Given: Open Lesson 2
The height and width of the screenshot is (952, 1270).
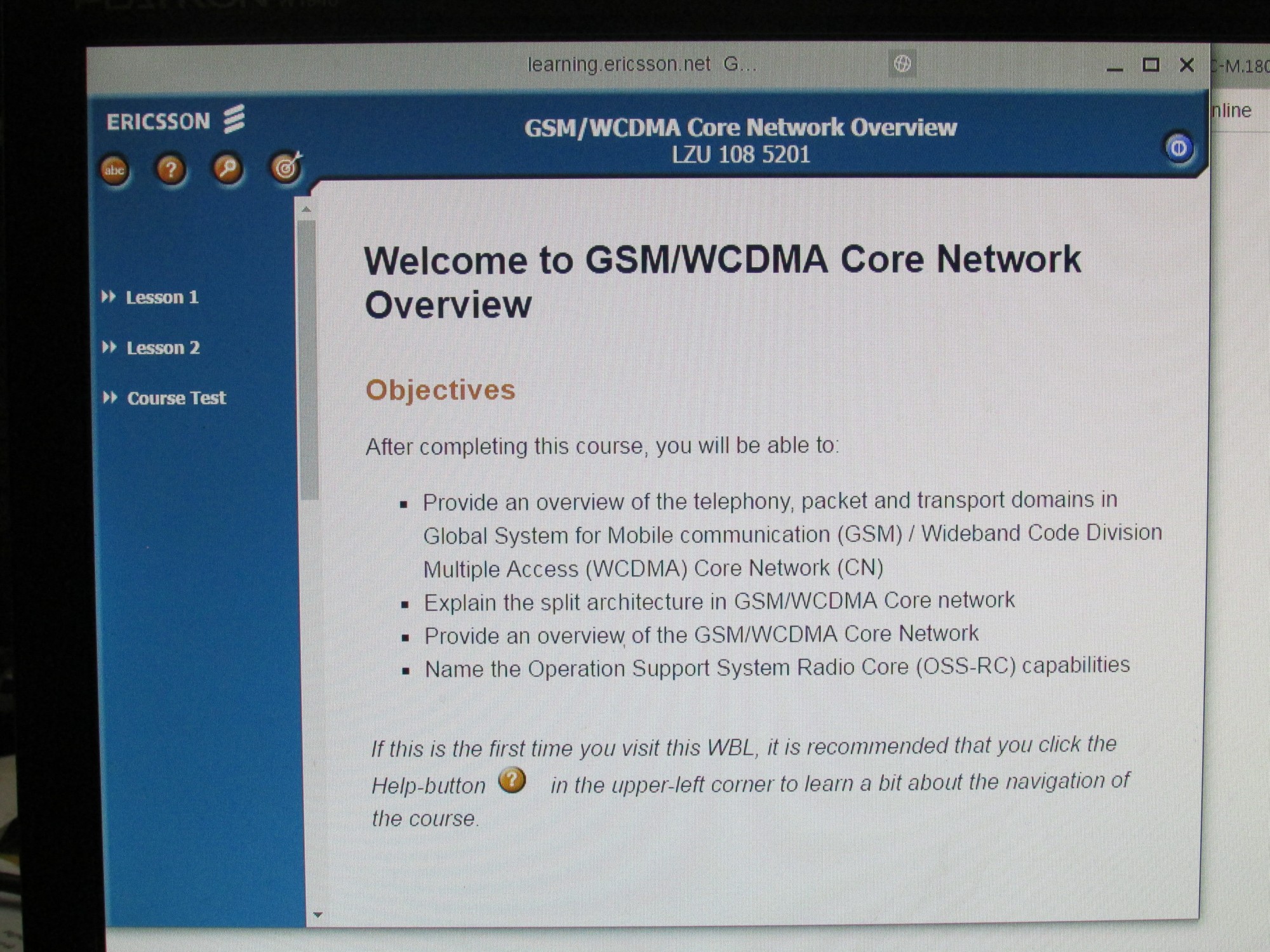Looking at the screenshot, I should pyautogui.click(x=163, y=348).
